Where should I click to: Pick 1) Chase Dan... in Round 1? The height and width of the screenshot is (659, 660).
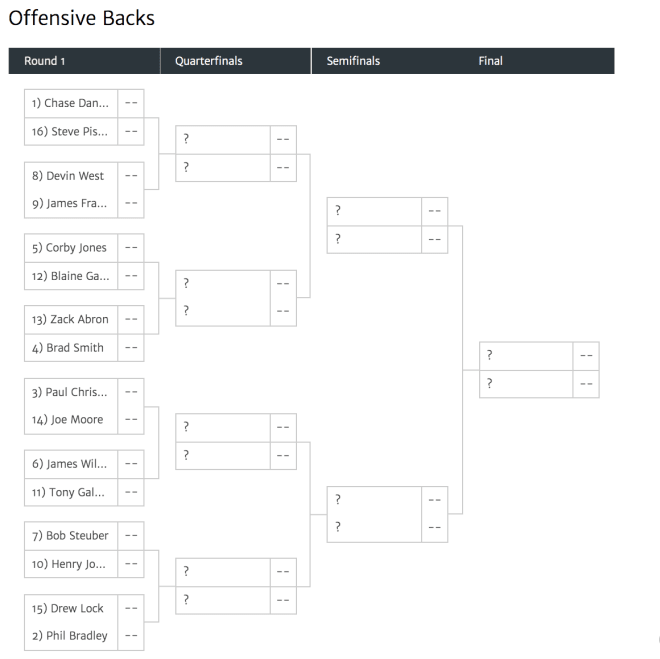click(71, 103)
